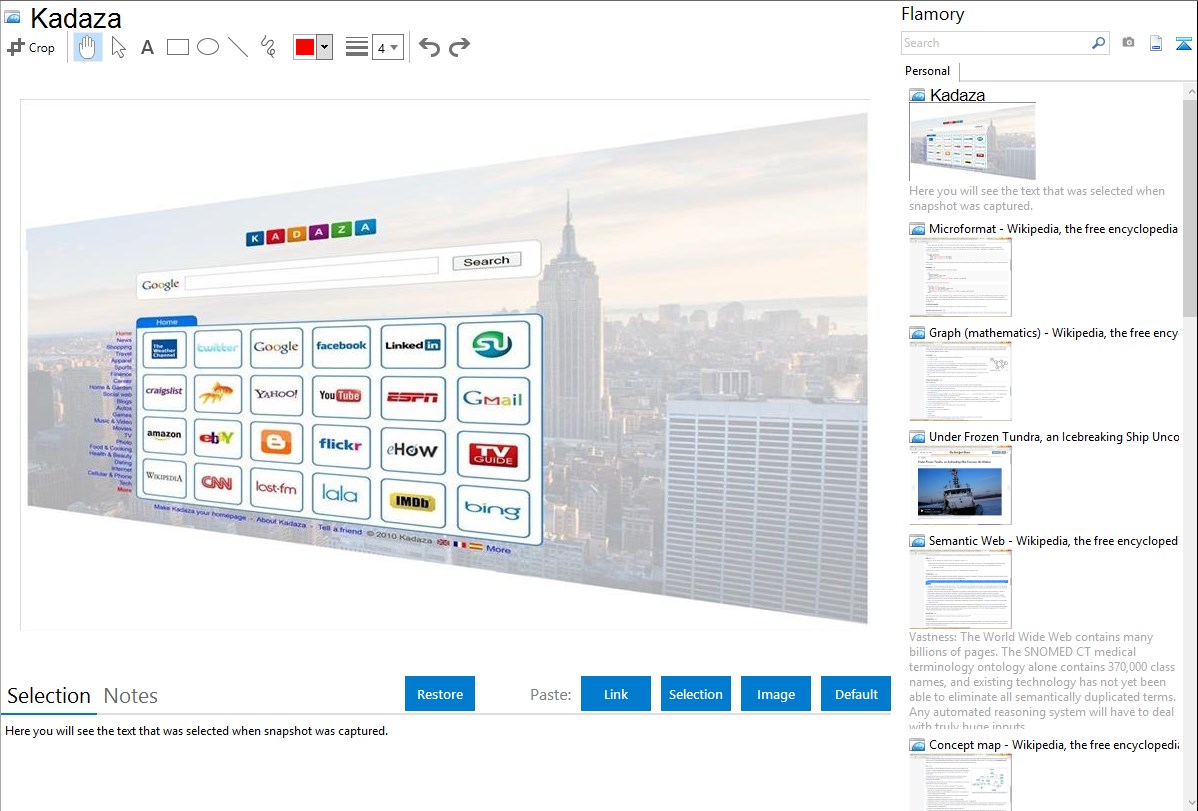Click the StumbleUpon tile in snapshot
This screenshot has height=811, width=1198.
coord(493,344)
